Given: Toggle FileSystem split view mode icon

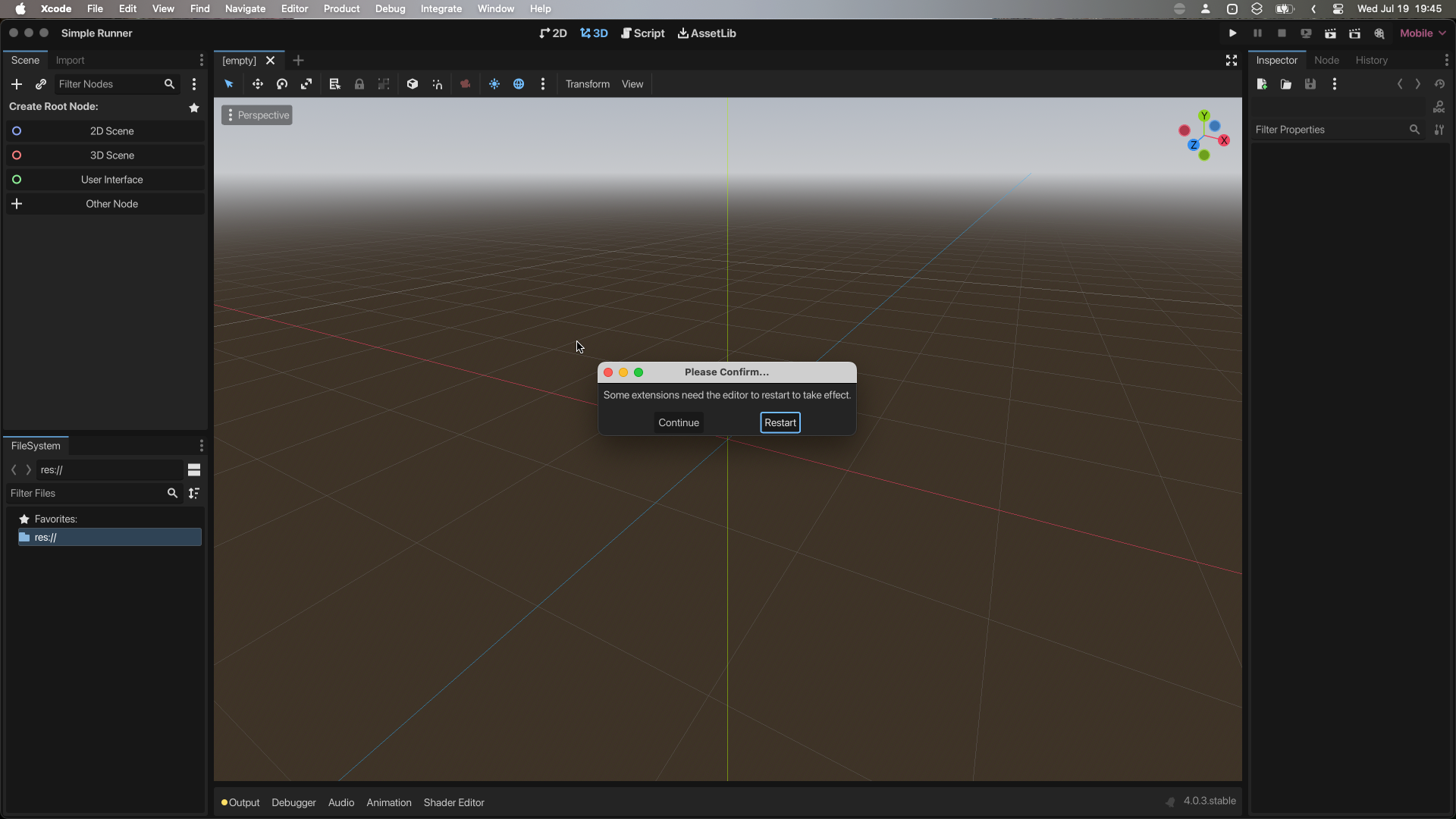Looking at the screenshot, I should click(x=194, y=470).
